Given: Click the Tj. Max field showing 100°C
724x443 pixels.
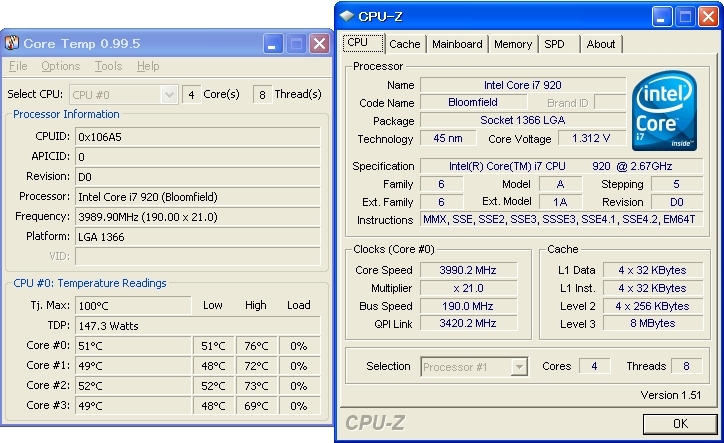Looking at the screenshot, I should pyautogui.click(x=133, y=306).
